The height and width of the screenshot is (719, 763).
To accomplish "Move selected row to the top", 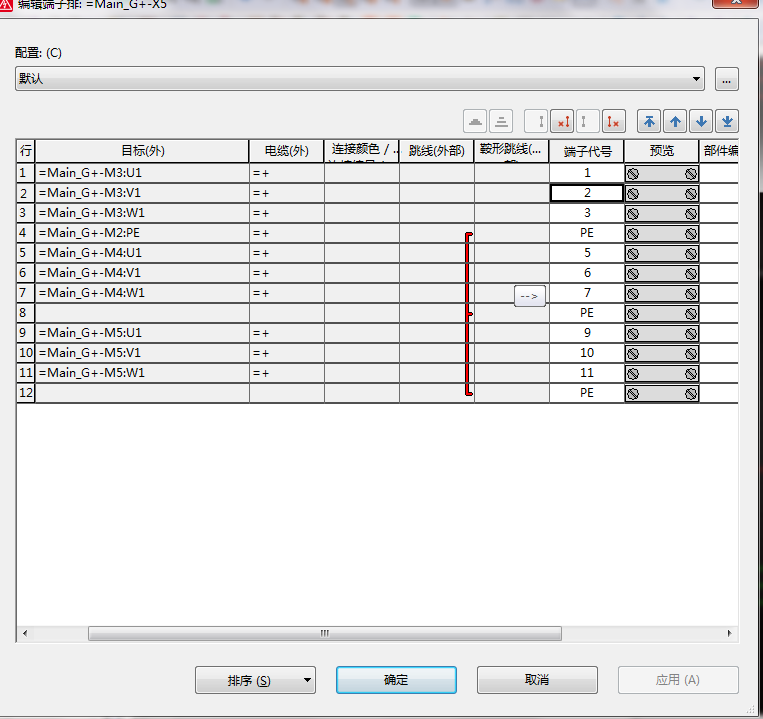I will [649, 121].
